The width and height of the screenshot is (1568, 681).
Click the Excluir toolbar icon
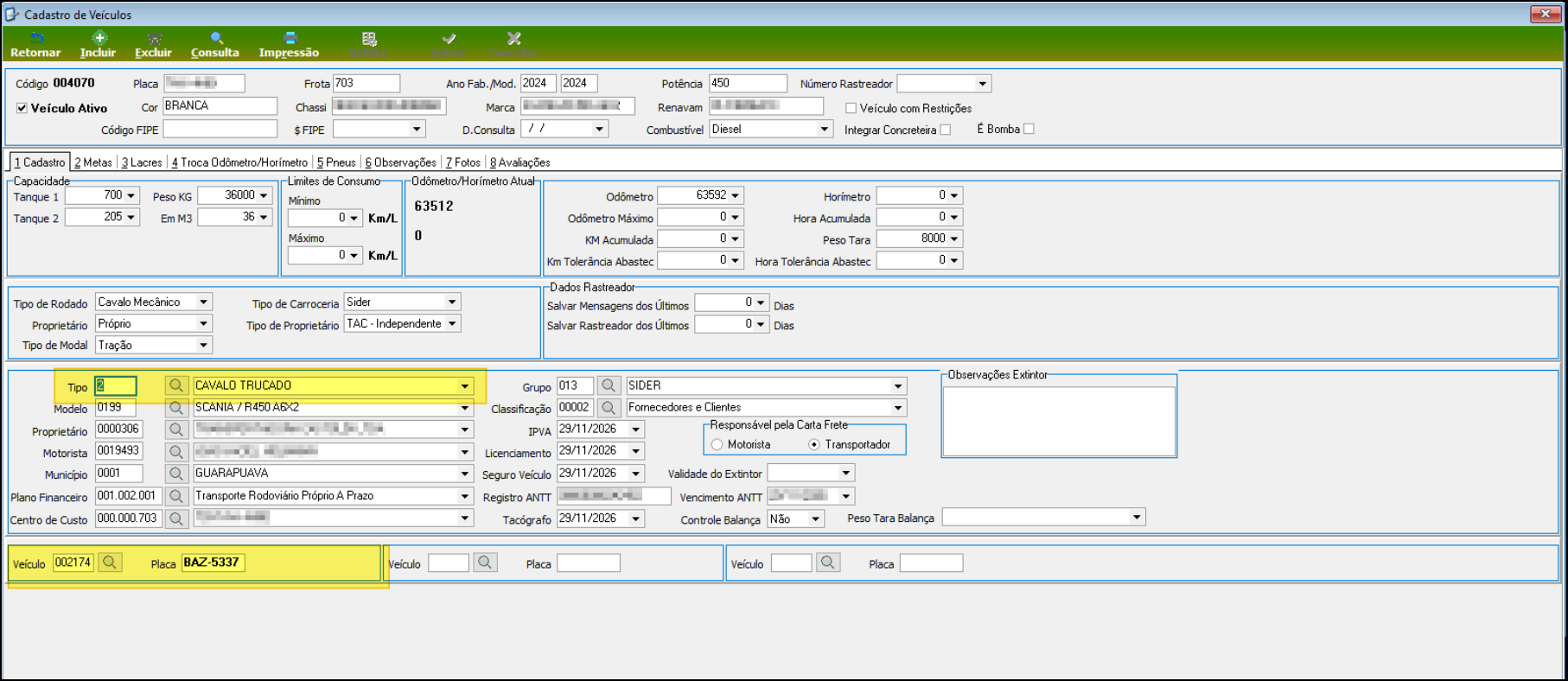tap(155, 38)
